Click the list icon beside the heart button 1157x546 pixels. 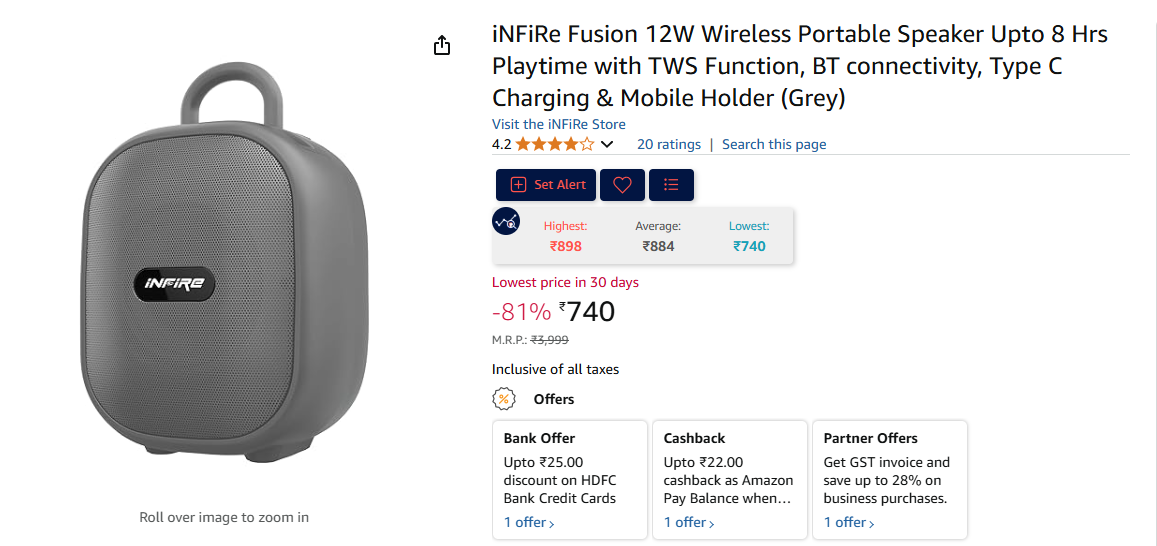pos(671,185)
